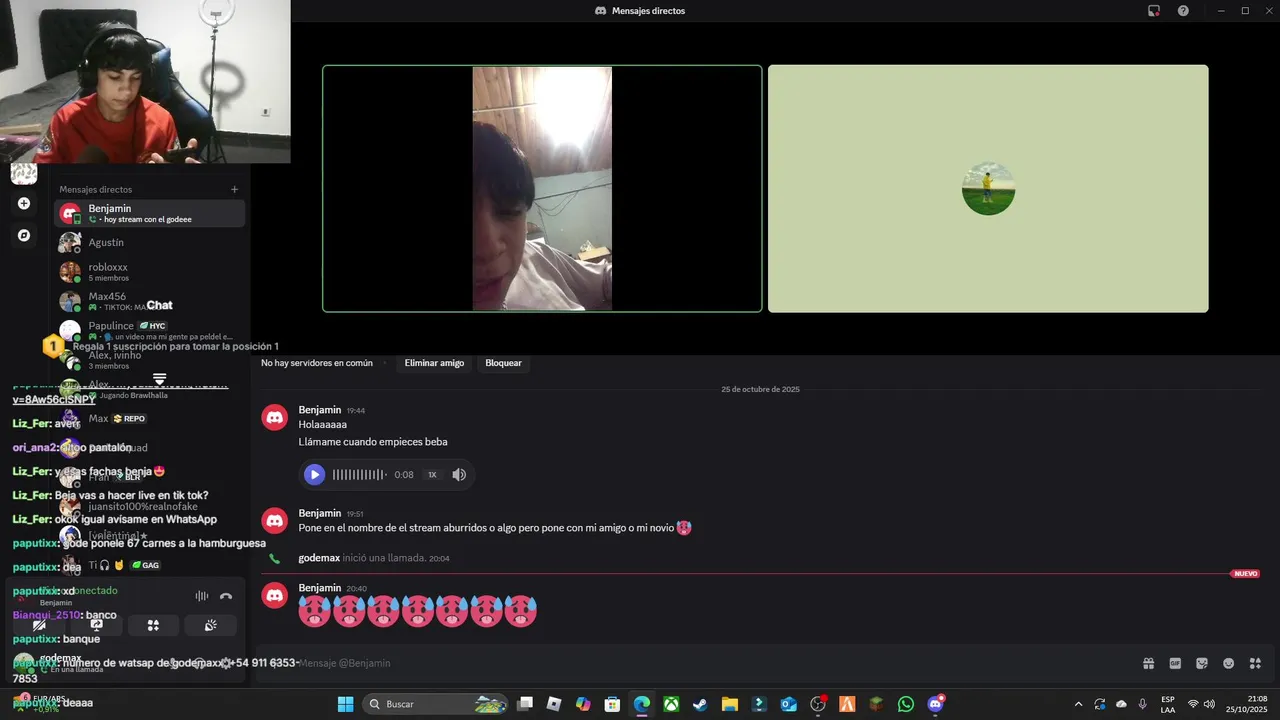
Task: Open the apps launcher in message bar
Action: pos(1256,663)
